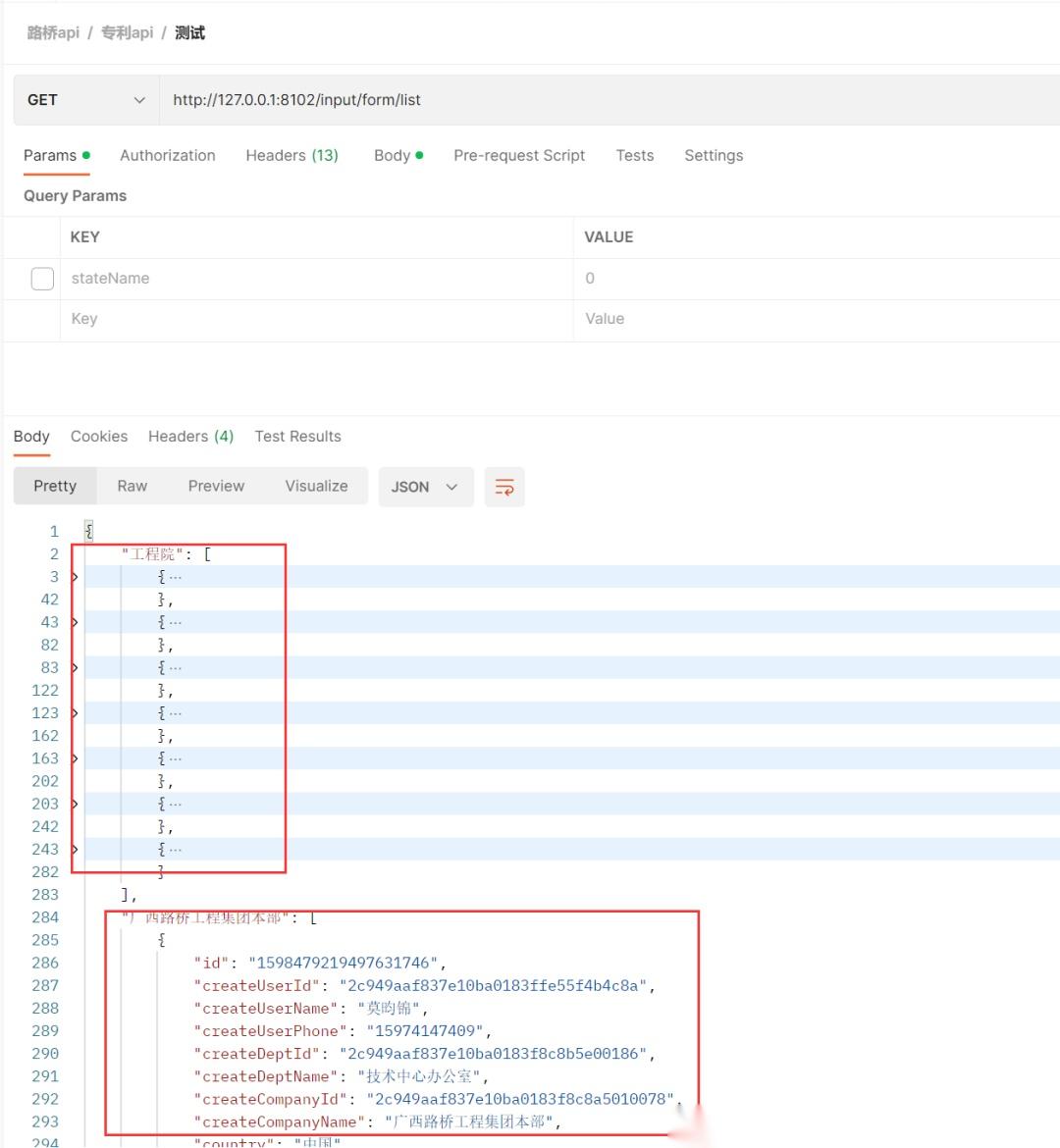This screenshot has height=1148, width=1060.
Task: Open the Headers (13) request tab
Action: click(x=291, y=155)
